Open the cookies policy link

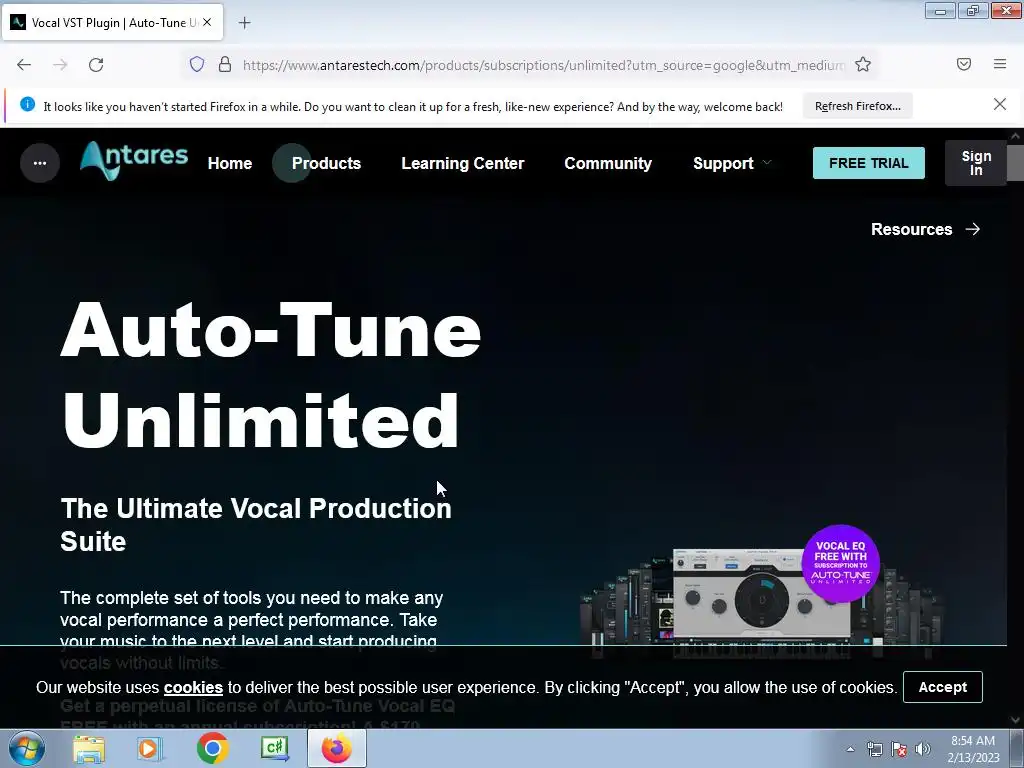coord(193,688)
